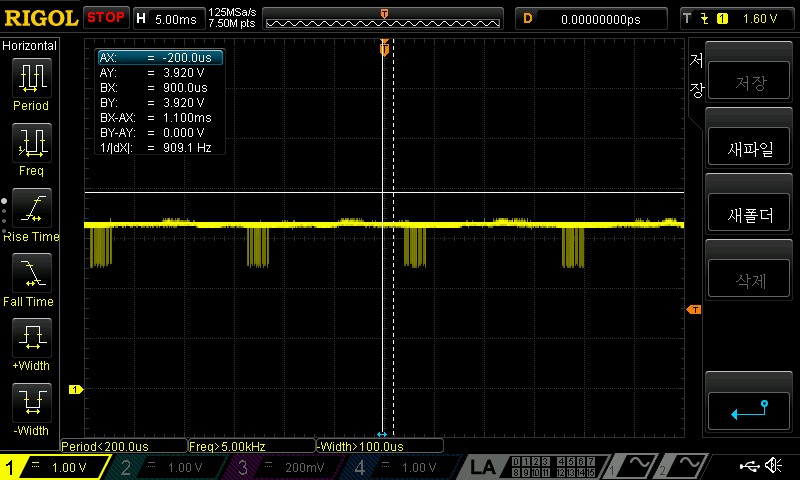800x480 pixels.
Task: Click the cursor position arrows at bottom
Action: click(x=382, y=435)
